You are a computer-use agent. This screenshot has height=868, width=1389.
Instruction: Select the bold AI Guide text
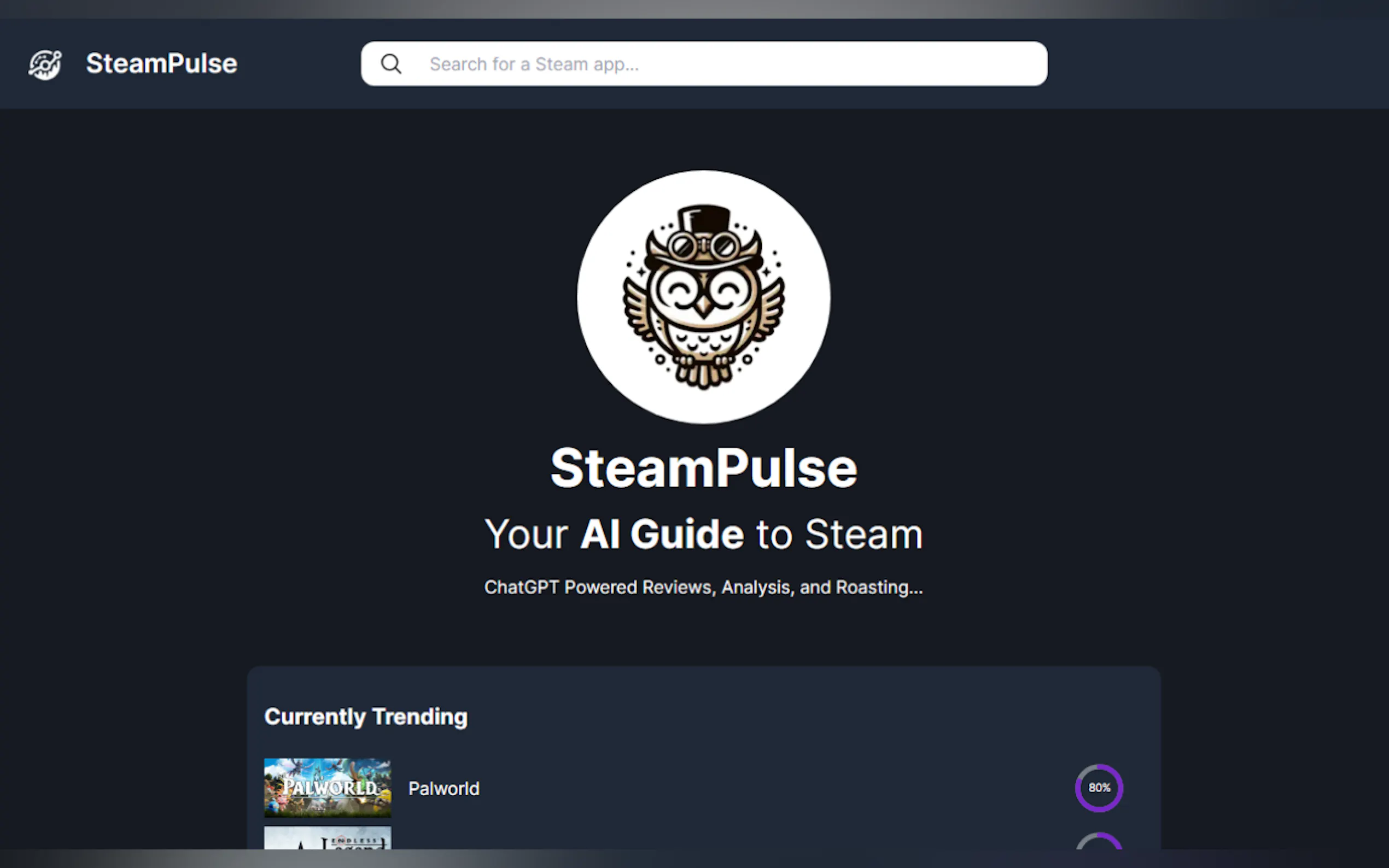662,534
